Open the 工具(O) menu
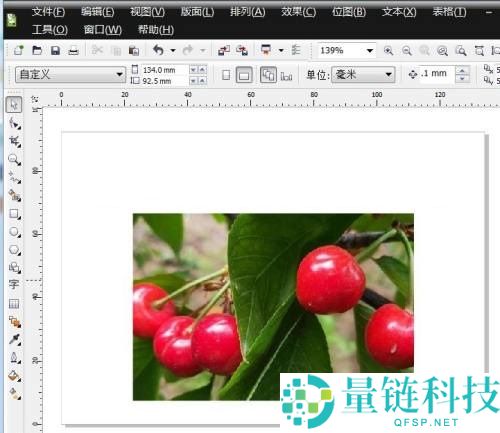The width and height of the screenshot is (500, 433). [50, 30]
